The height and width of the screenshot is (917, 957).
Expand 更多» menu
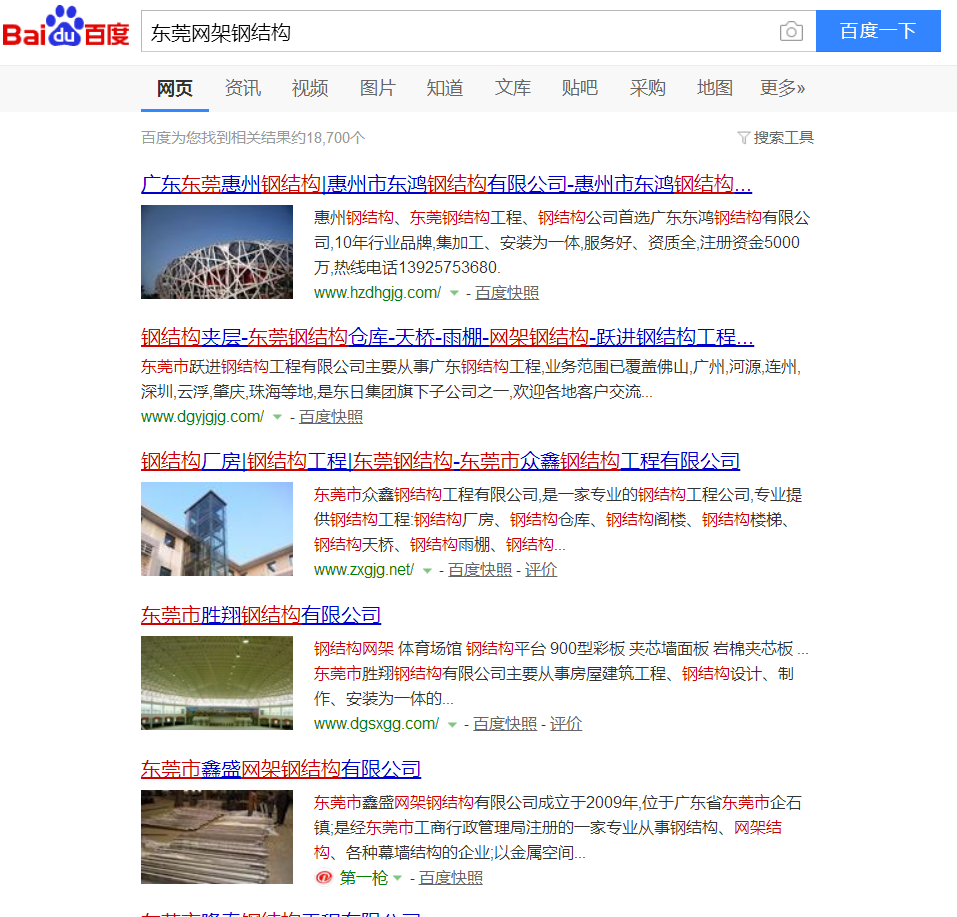(x=782, y=89)
